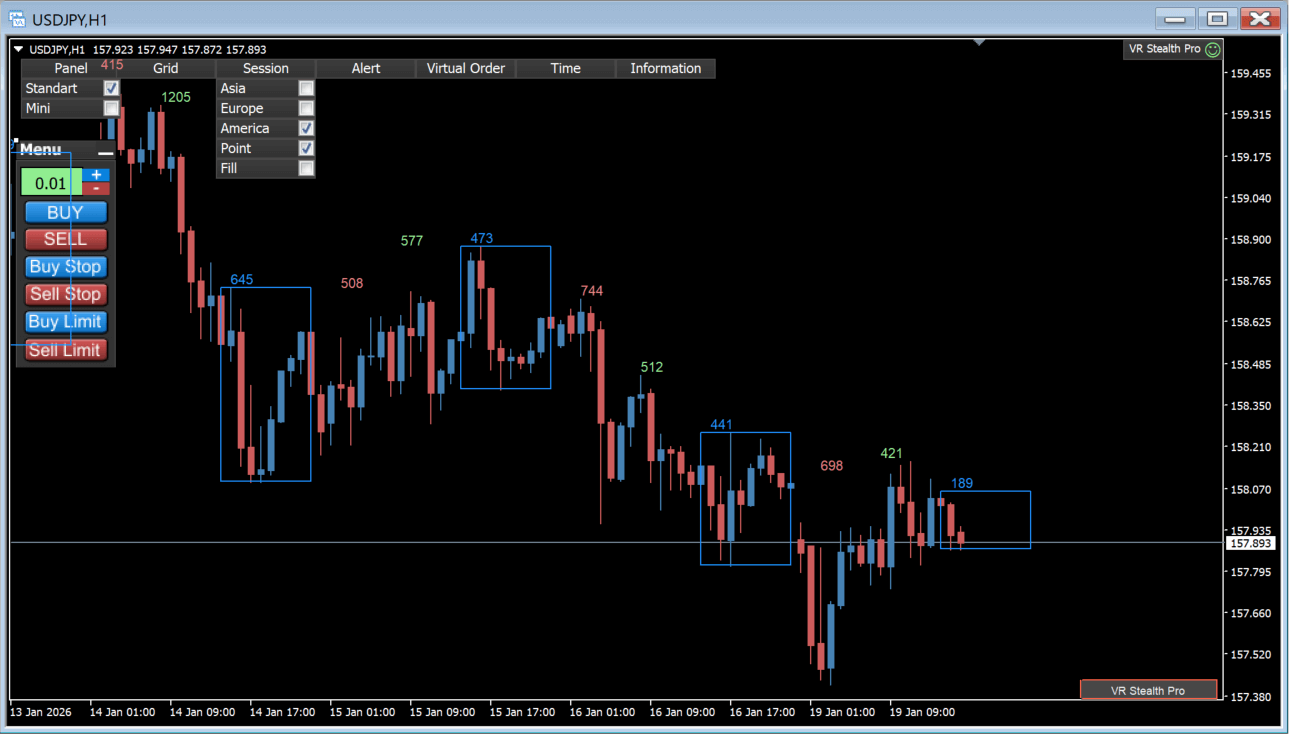The height and width of the screenshot is (734, 1289).
Task: Disable the America session checkbox
Action: tap(306, 128)
